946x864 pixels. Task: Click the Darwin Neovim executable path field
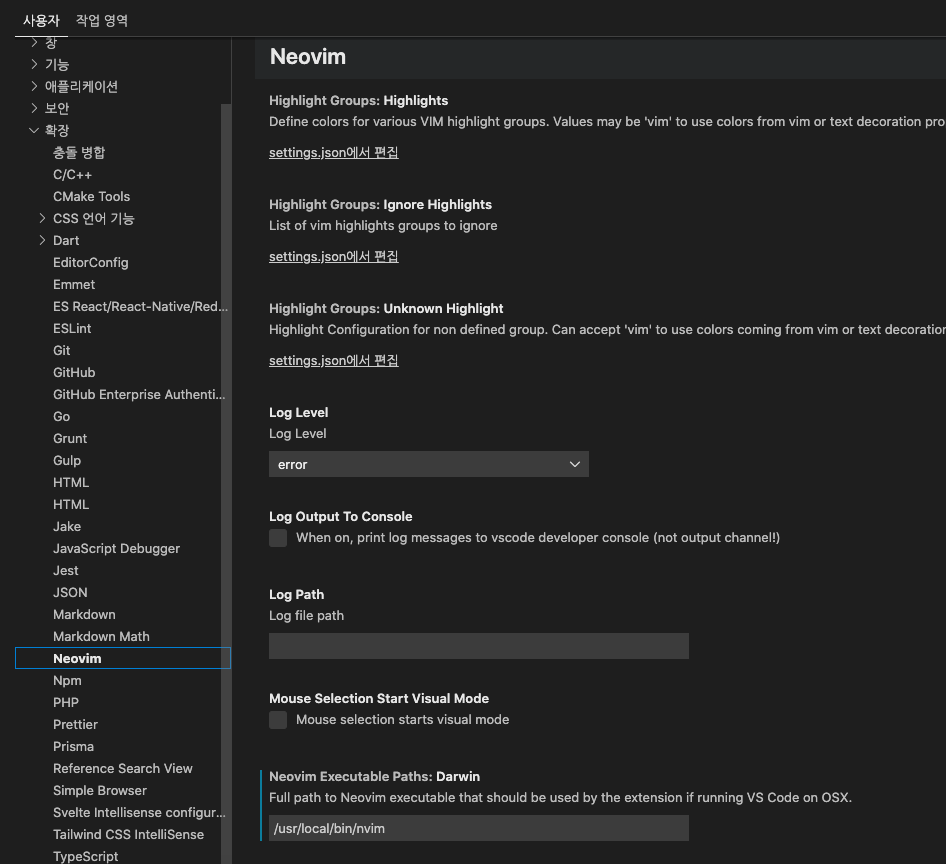[478, 828]
